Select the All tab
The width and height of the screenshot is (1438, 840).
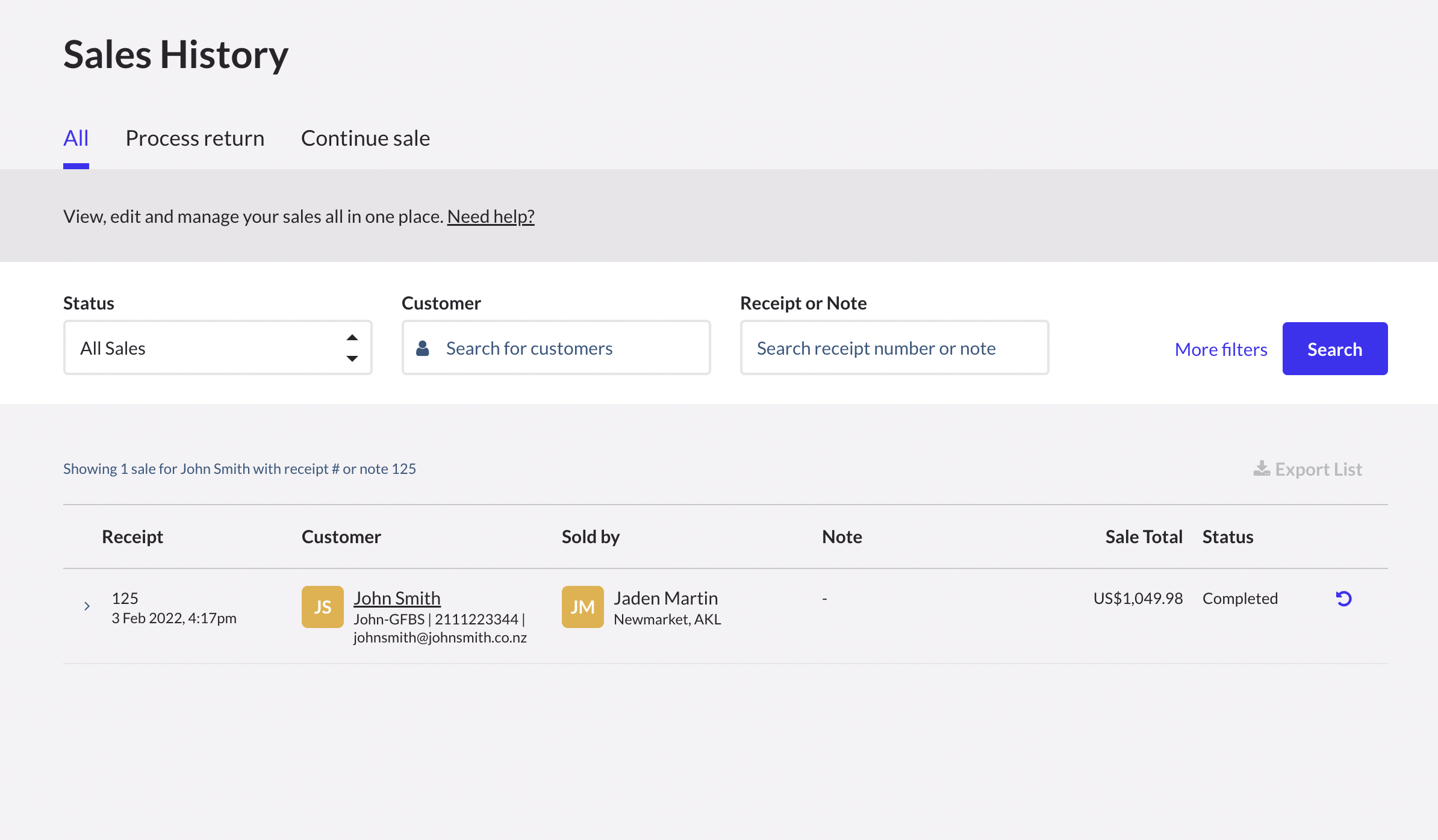pos(76,138)
